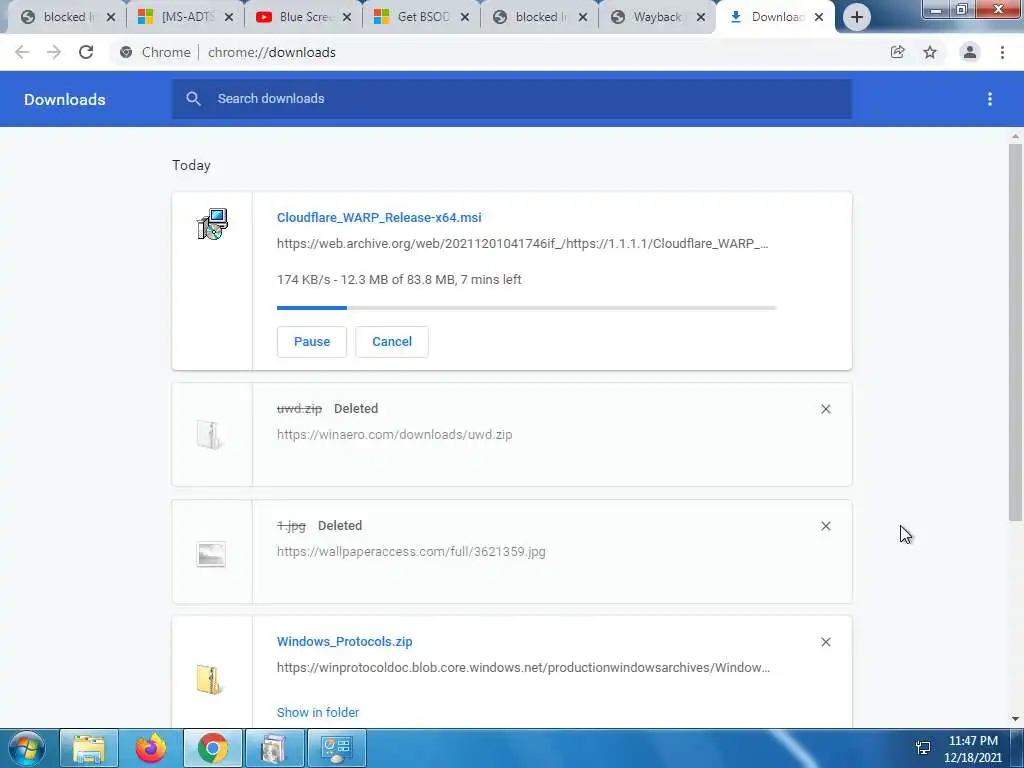
Task: Click the Chrome taskbar icon
Action: point(213,748)
